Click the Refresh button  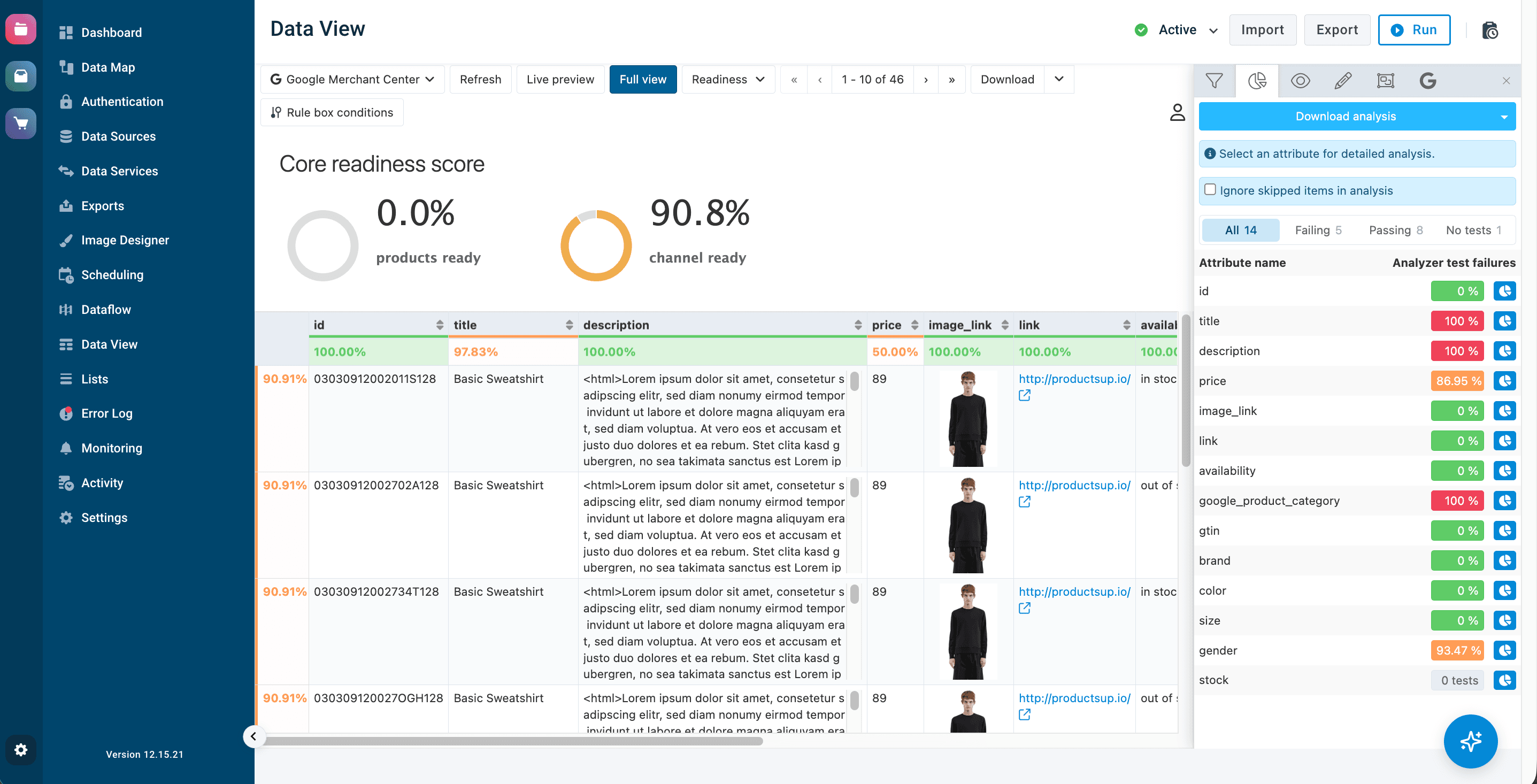480,79
